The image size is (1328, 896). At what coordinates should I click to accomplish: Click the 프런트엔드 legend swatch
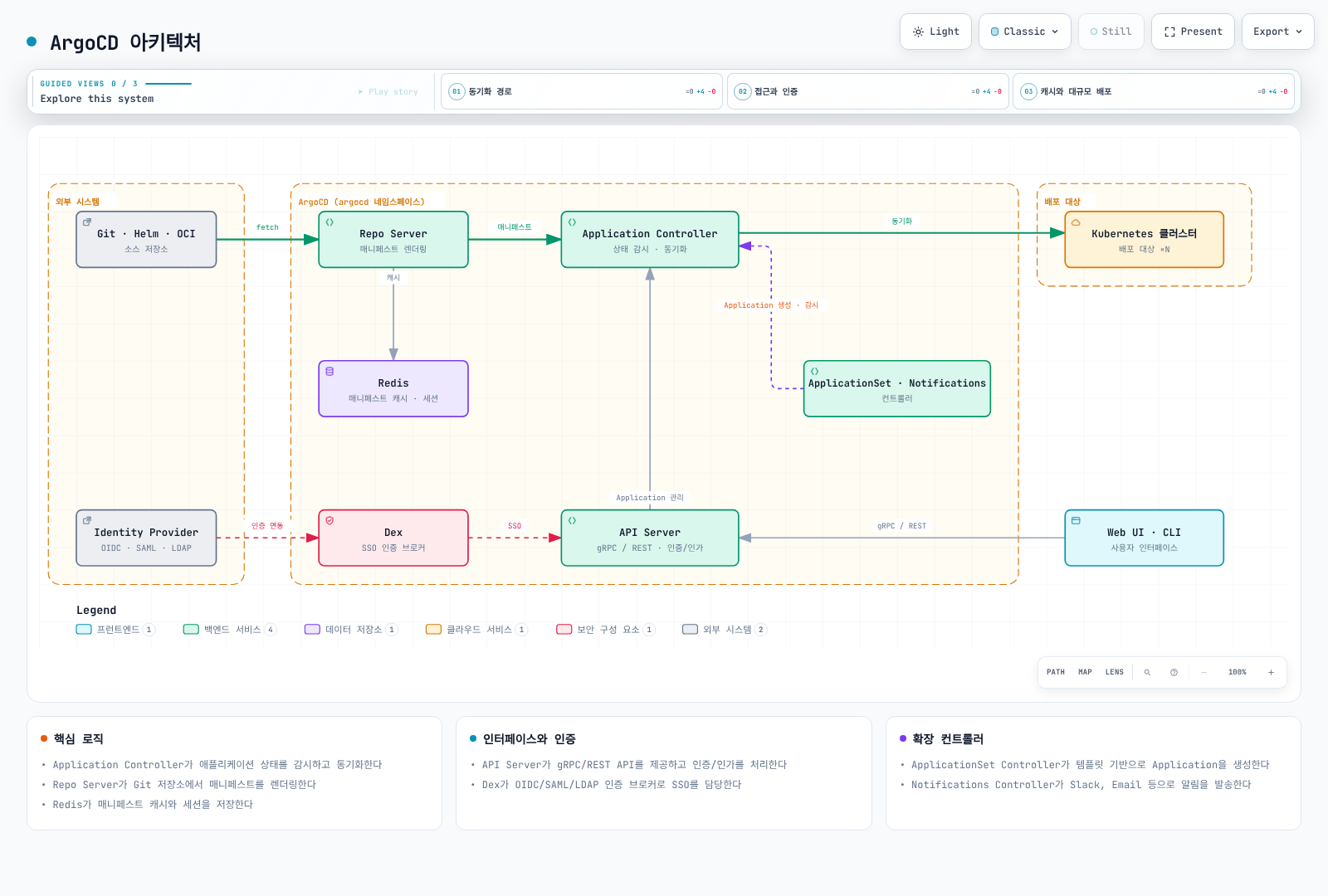pos(84,629)
